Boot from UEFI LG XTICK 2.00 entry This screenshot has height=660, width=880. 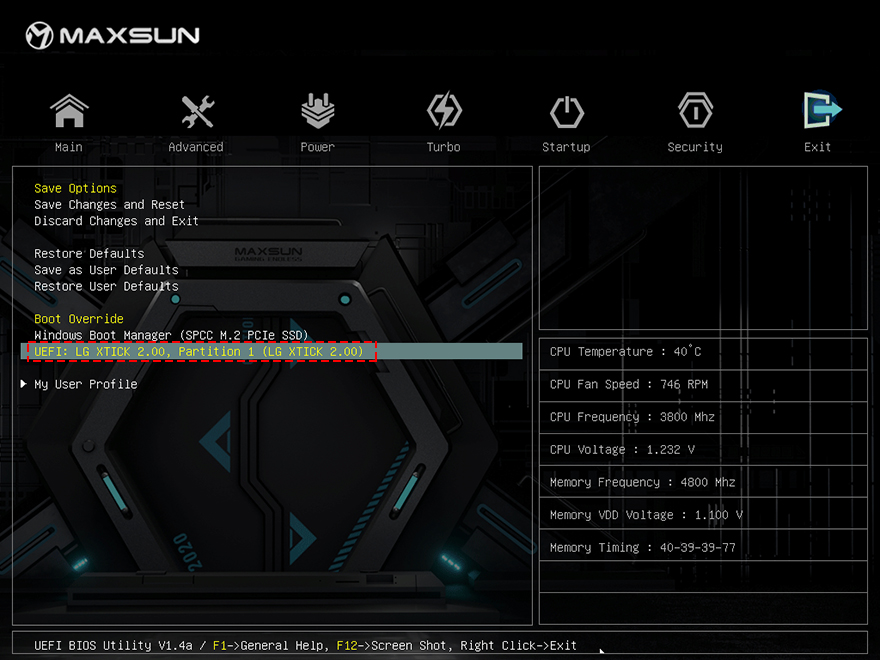click(272, 352)
